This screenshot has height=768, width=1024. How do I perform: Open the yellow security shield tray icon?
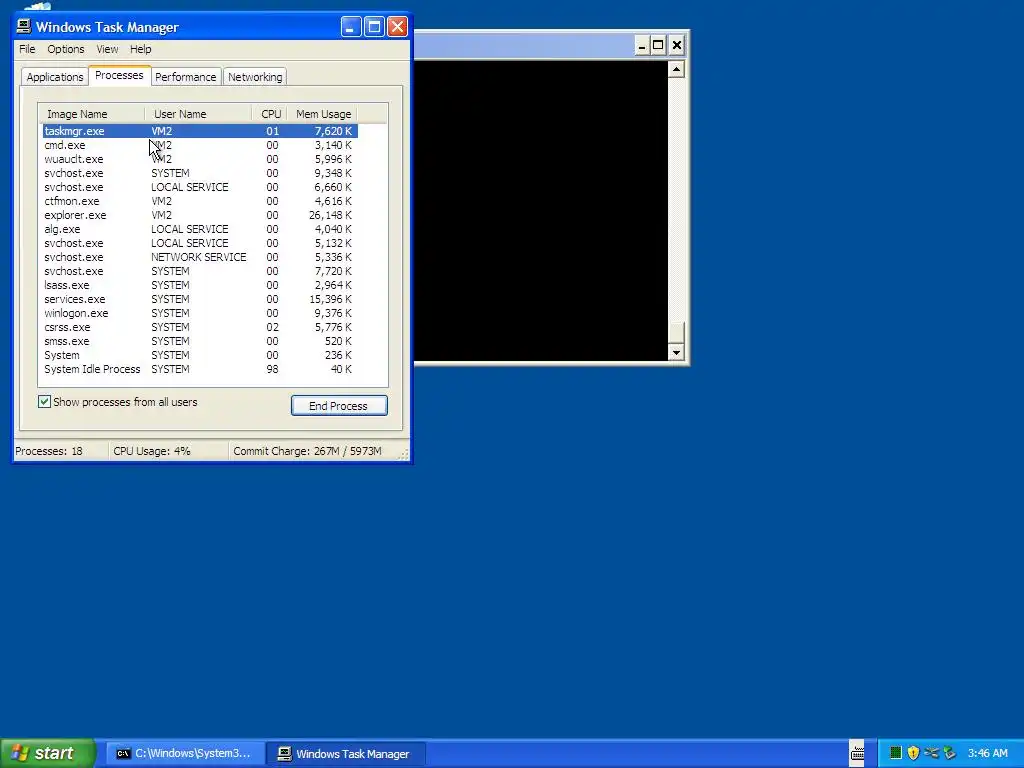click(x=913, y=753)
